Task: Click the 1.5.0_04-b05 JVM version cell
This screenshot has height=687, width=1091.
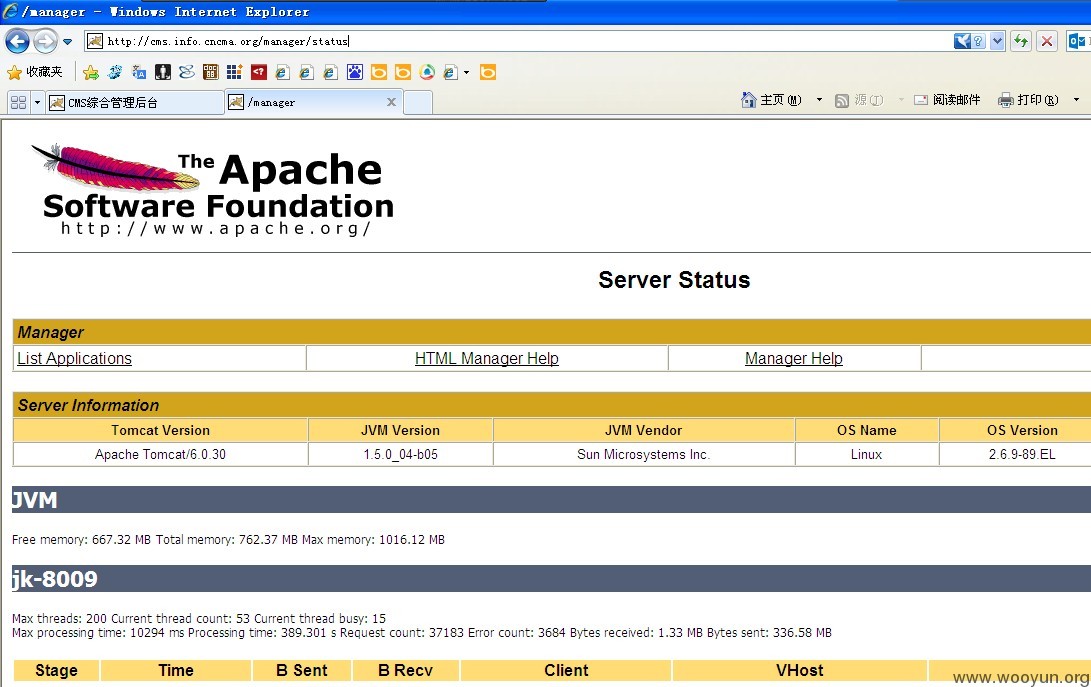Action: (x=400, y=455)
